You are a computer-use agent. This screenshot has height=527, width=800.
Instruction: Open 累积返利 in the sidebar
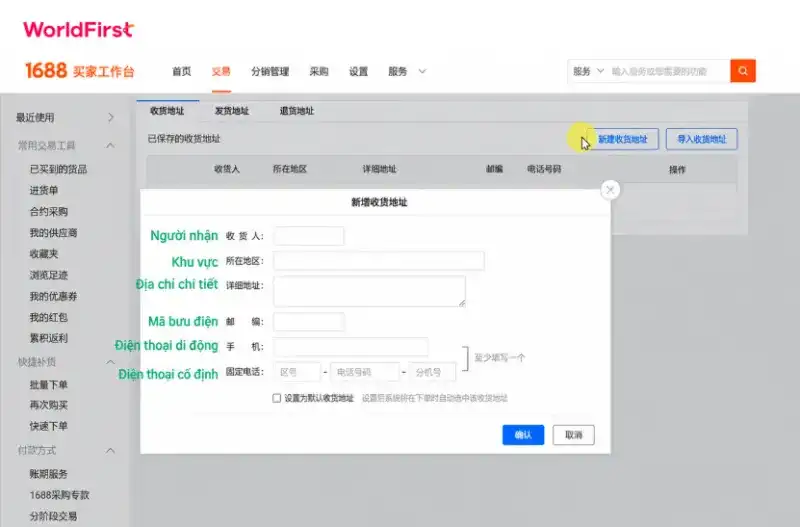[x=48, y=338]
